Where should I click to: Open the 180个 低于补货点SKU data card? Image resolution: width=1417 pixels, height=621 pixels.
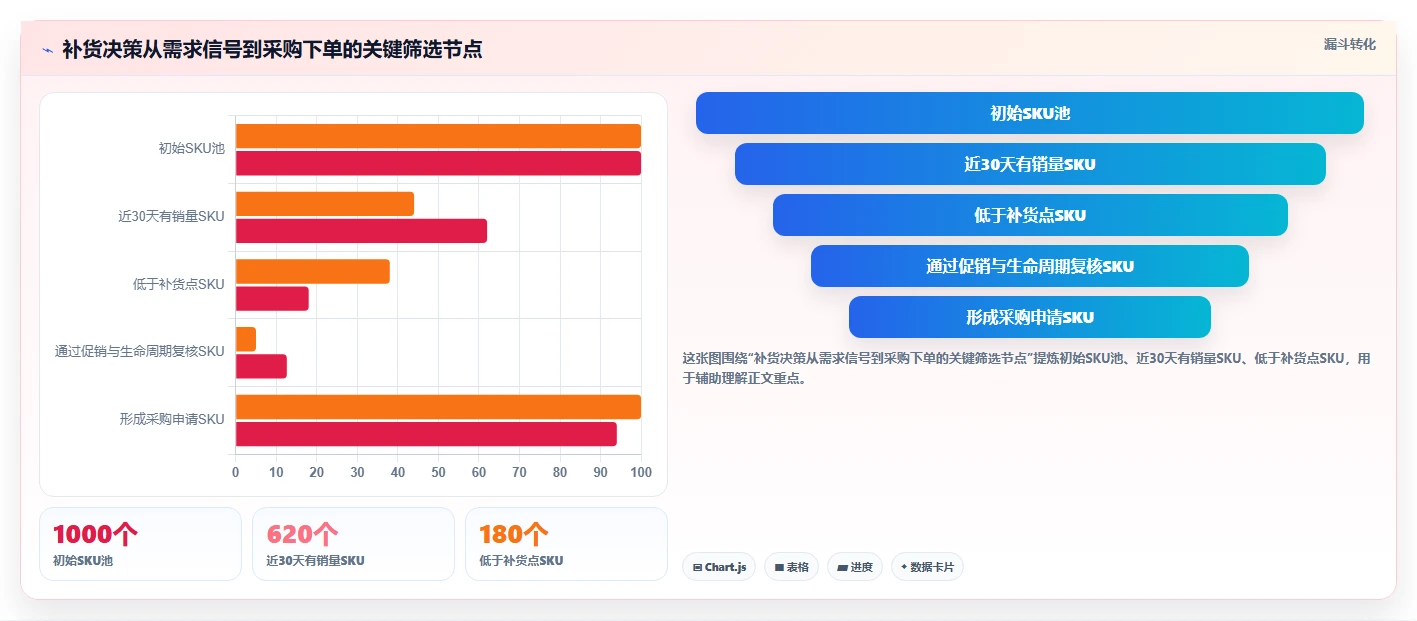[x=566, y=544]
